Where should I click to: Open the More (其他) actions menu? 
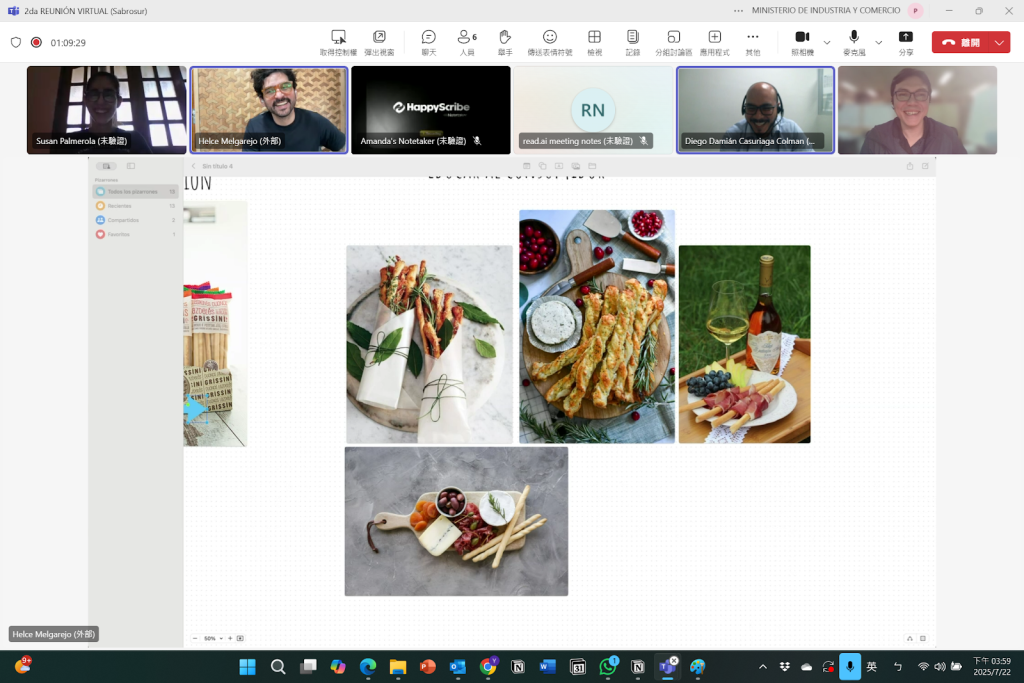pos(752,42)
